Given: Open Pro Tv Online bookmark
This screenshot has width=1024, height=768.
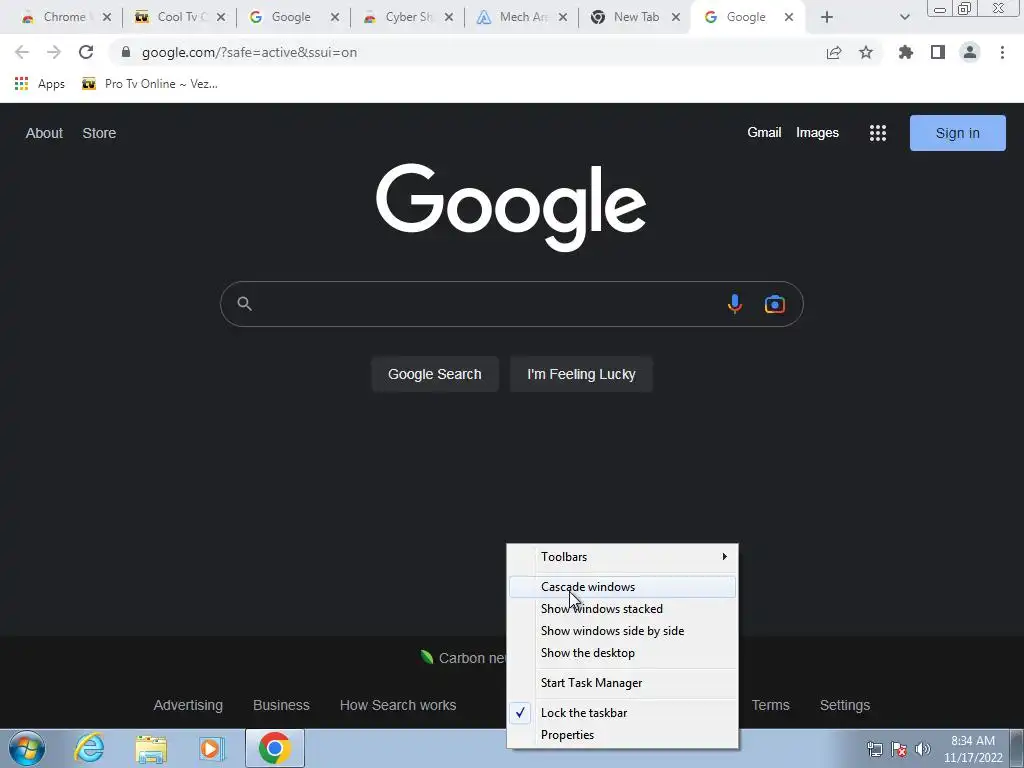Looking at the screenshot, I should 150,84.
